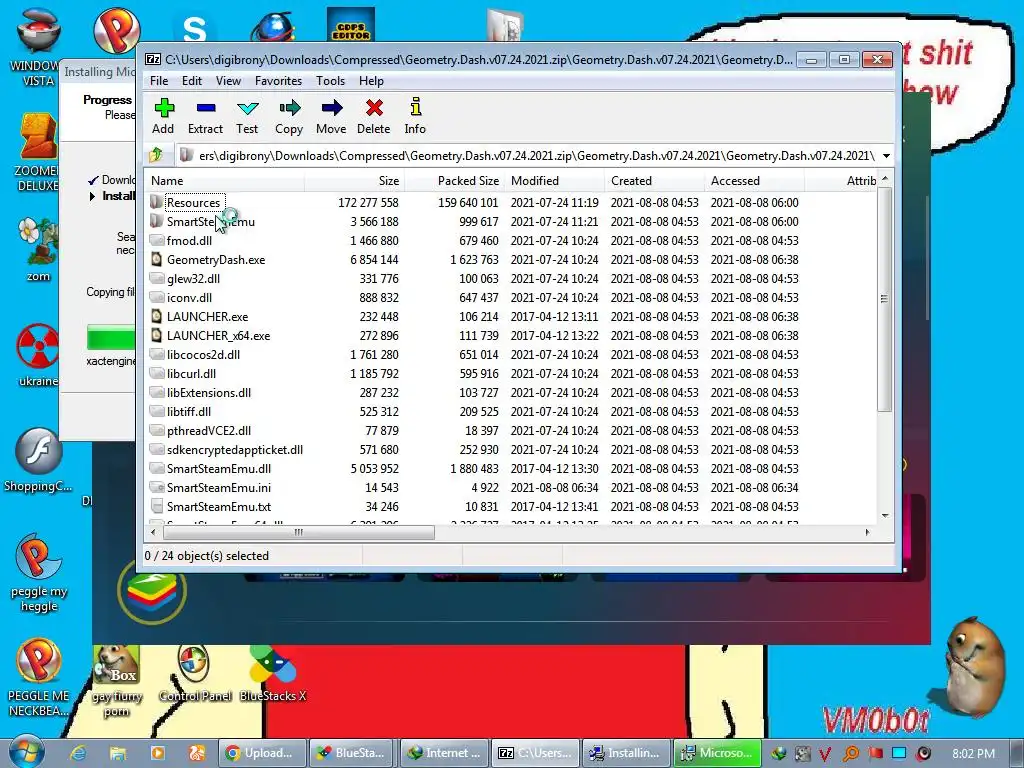Image resolution: width=1024 pixels, height=768 pixels.
Task: Sort by the Size column header
Action: (x=355, y=181)
